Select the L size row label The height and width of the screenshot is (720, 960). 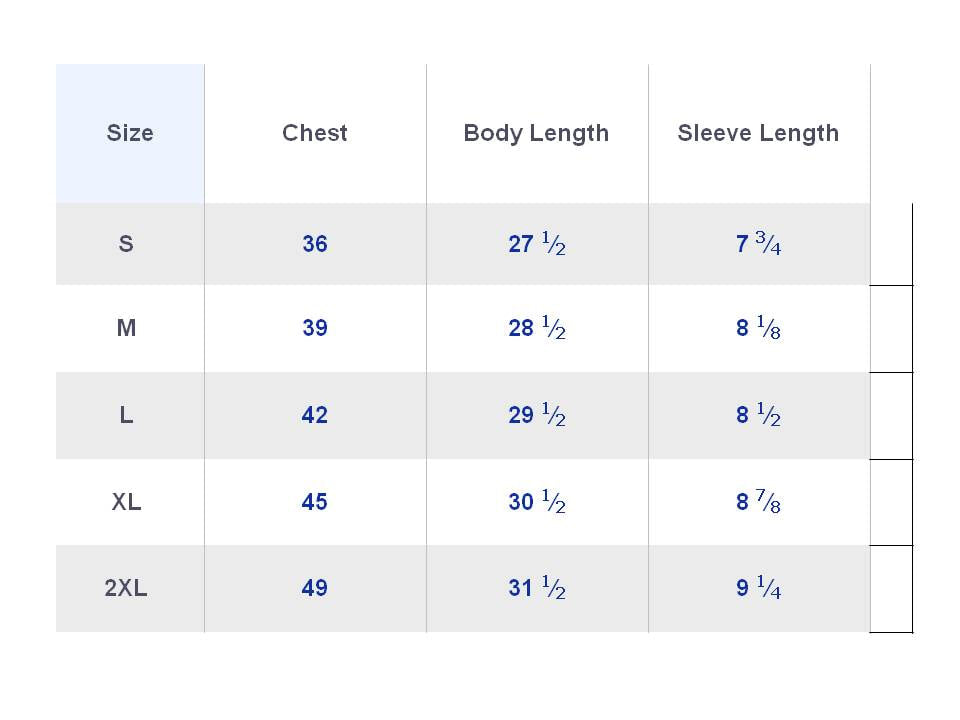click(x=126, y=415)
